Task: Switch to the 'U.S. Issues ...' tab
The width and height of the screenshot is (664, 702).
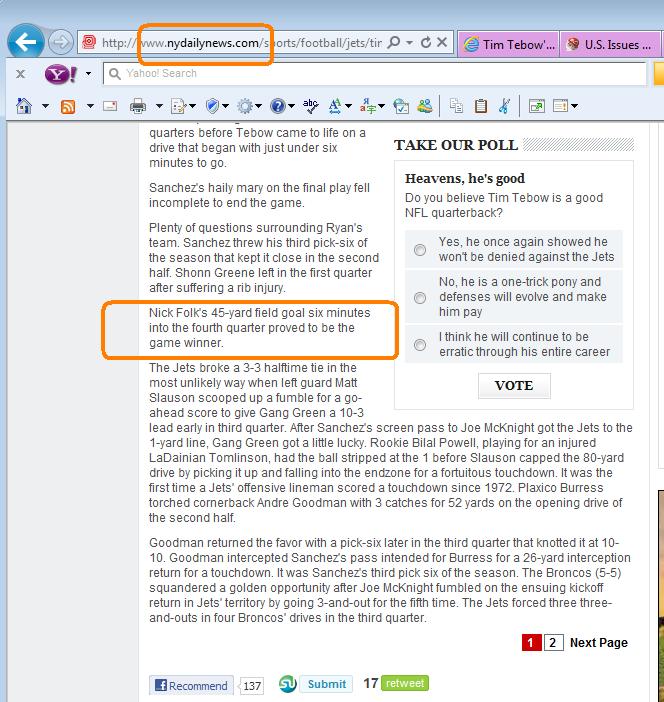Action: click(x=610, y=44)
